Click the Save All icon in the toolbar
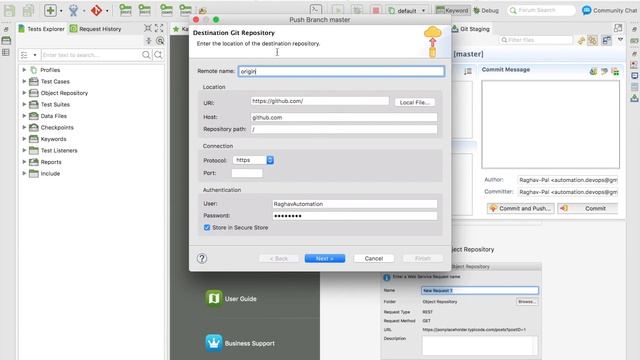The image size is (640, 360). tap(28, 10)
